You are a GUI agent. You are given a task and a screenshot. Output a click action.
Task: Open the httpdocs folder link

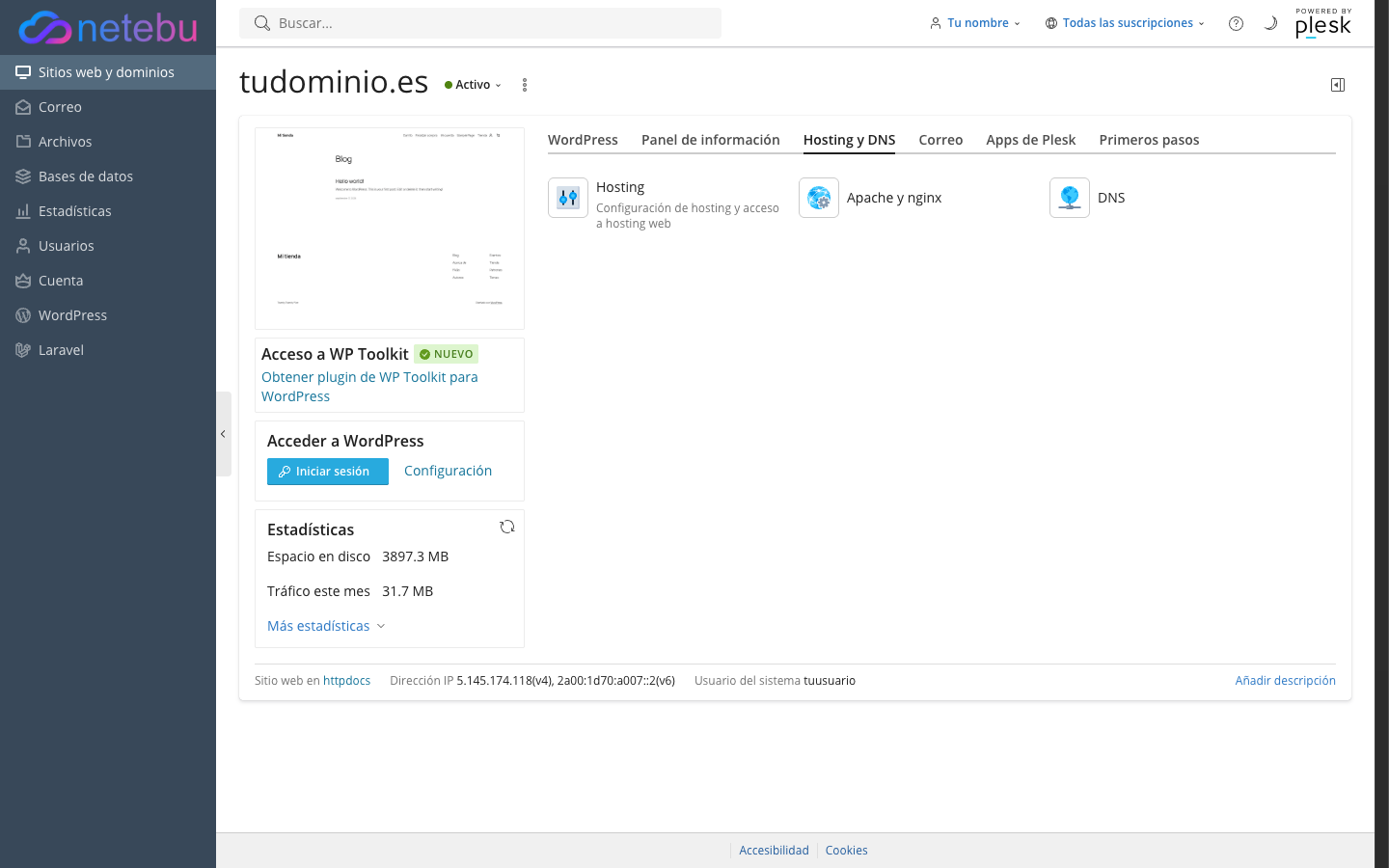346,681
